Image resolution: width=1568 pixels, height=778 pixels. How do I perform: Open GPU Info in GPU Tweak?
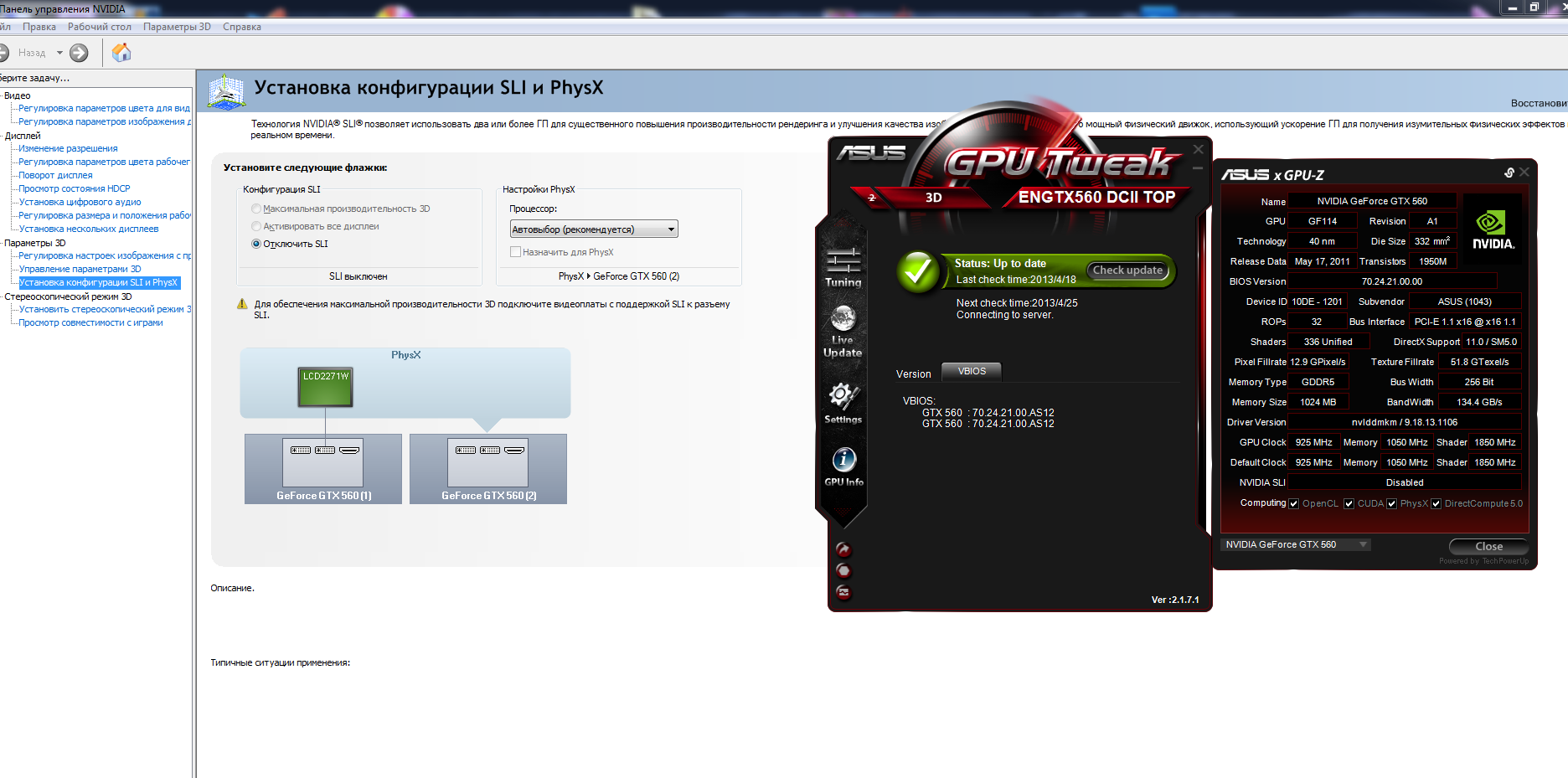click(843, 466)
